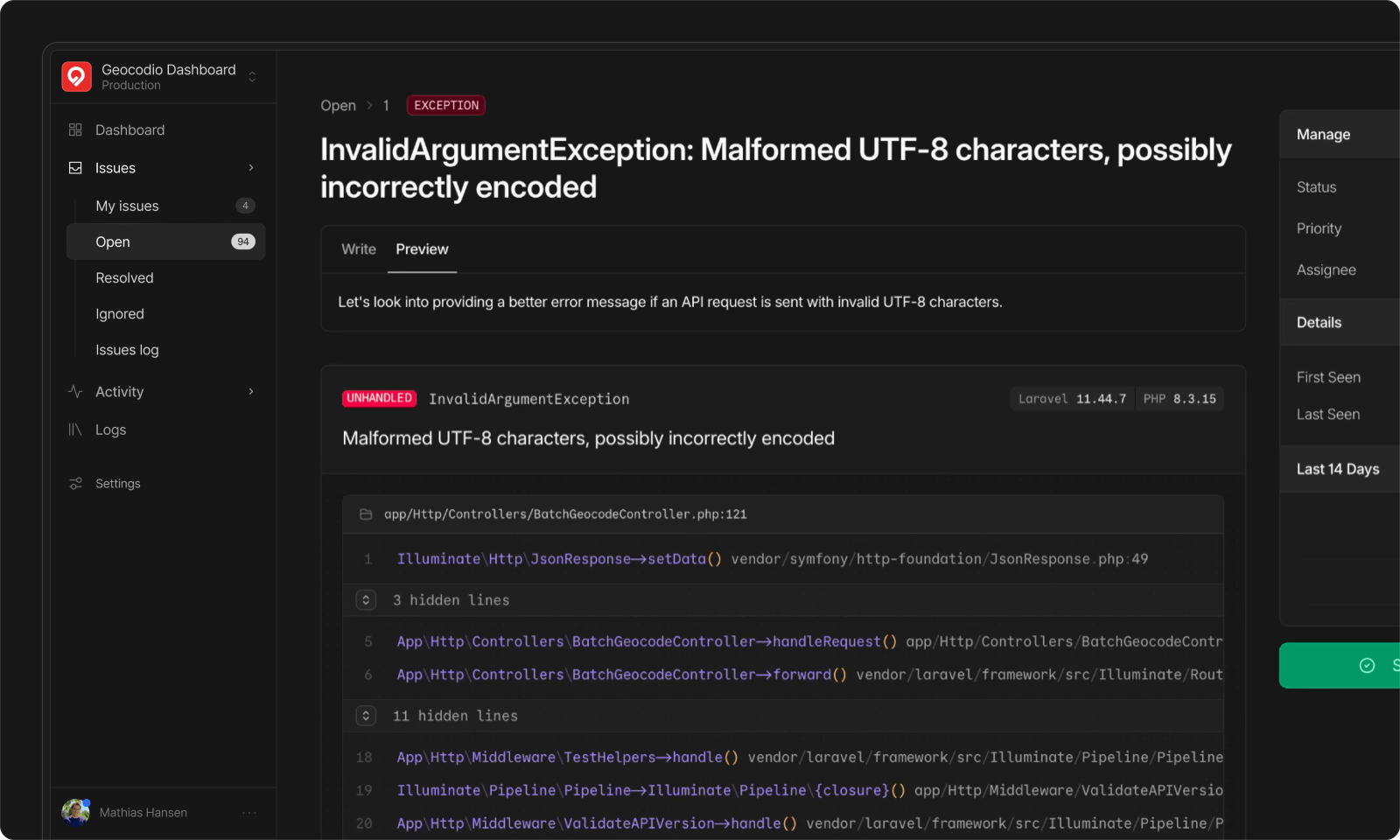Image resolution: width=1400 pixels, height=840 pixels.
Task: Click the Activity pulse icon
Action: 75,392
